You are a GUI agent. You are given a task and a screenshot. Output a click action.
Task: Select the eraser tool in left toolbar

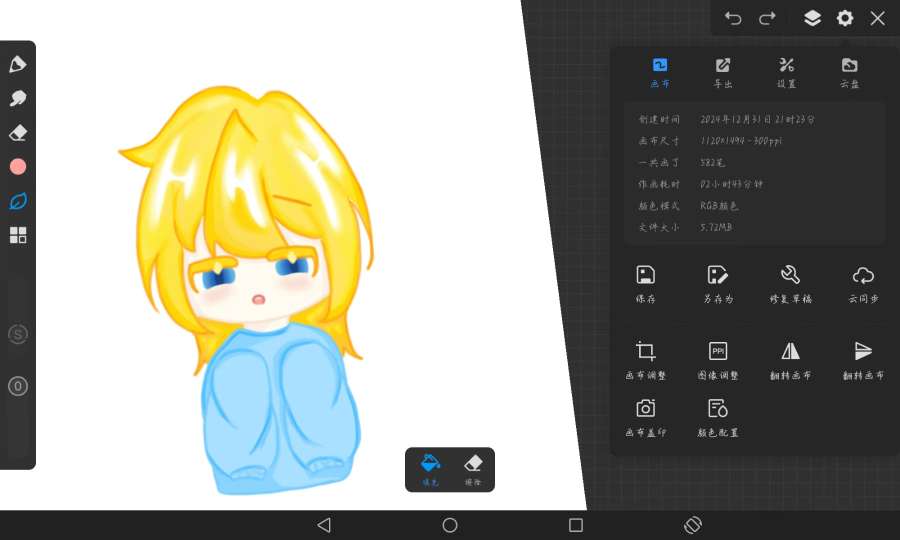point(18,133)
